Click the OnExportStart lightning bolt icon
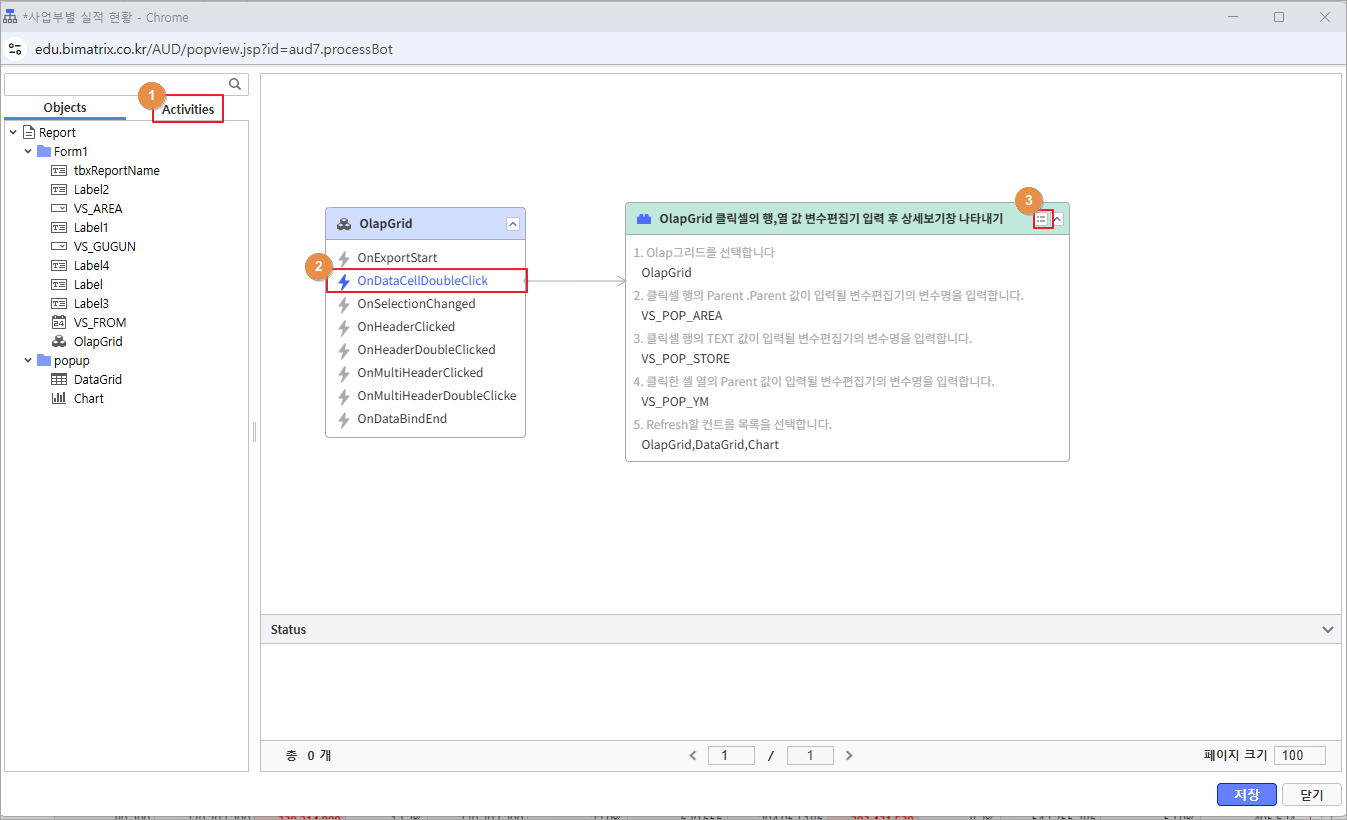 point(343,258)
